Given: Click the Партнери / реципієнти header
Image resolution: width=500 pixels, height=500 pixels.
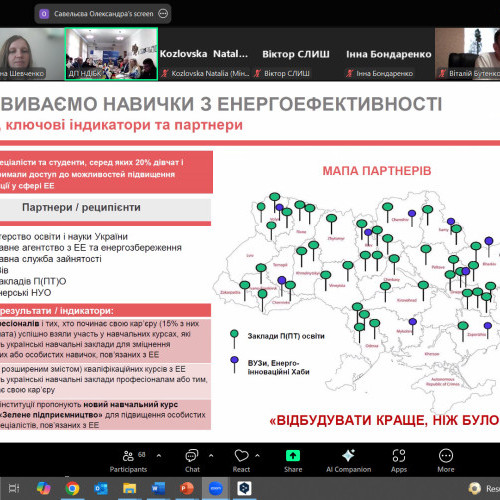Looking at the screenshot, I should [81, 207].
